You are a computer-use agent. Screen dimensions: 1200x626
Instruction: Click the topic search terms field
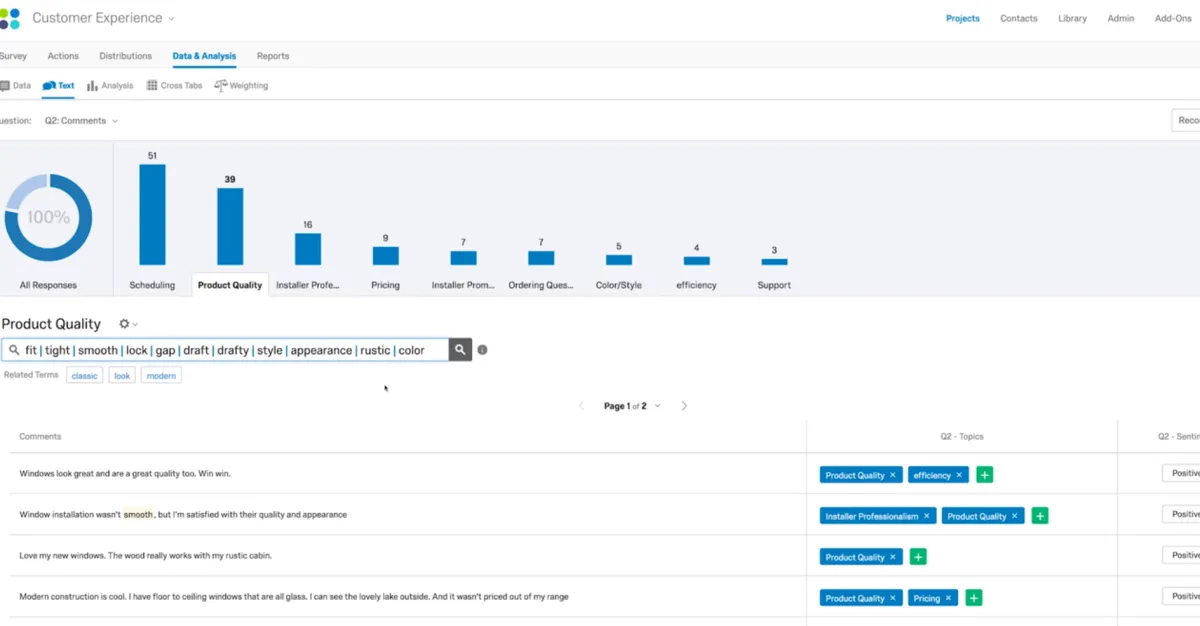point(230,350)
